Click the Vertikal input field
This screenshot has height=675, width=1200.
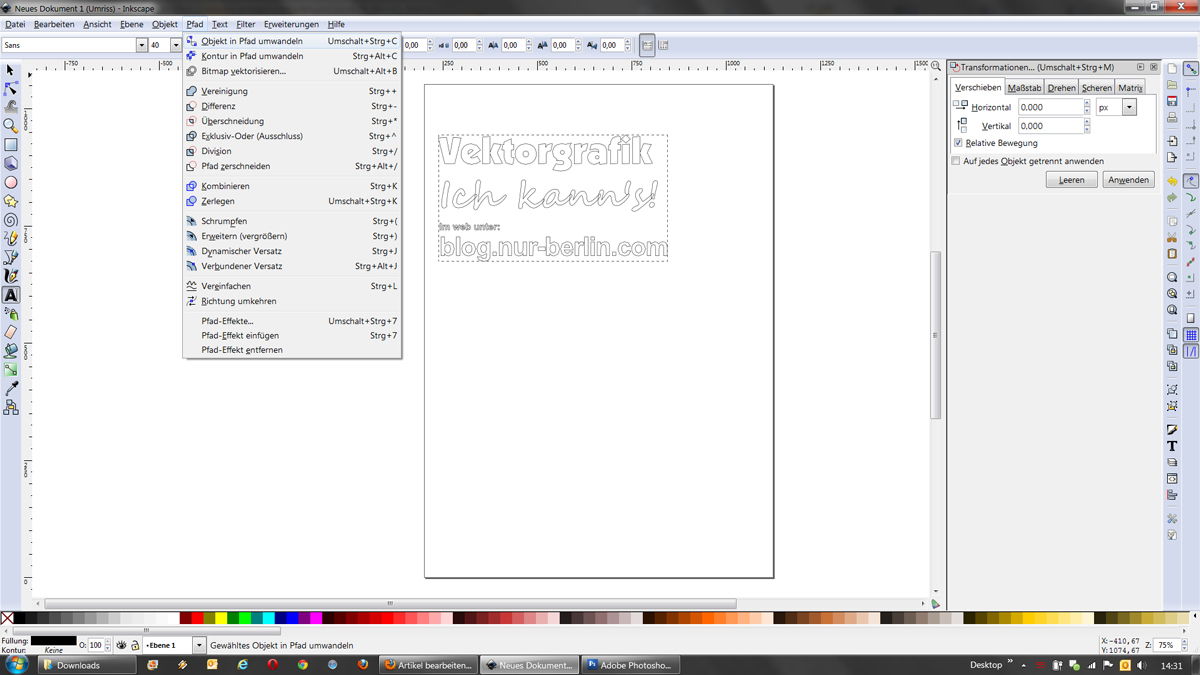point(1049,126)
